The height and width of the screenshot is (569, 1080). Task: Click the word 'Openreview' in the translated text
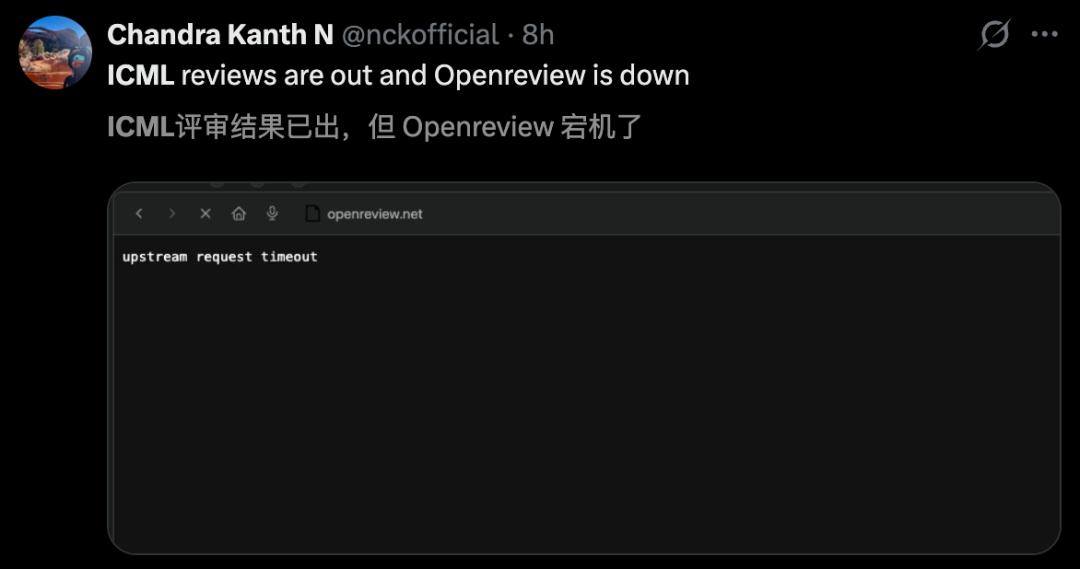477,127
